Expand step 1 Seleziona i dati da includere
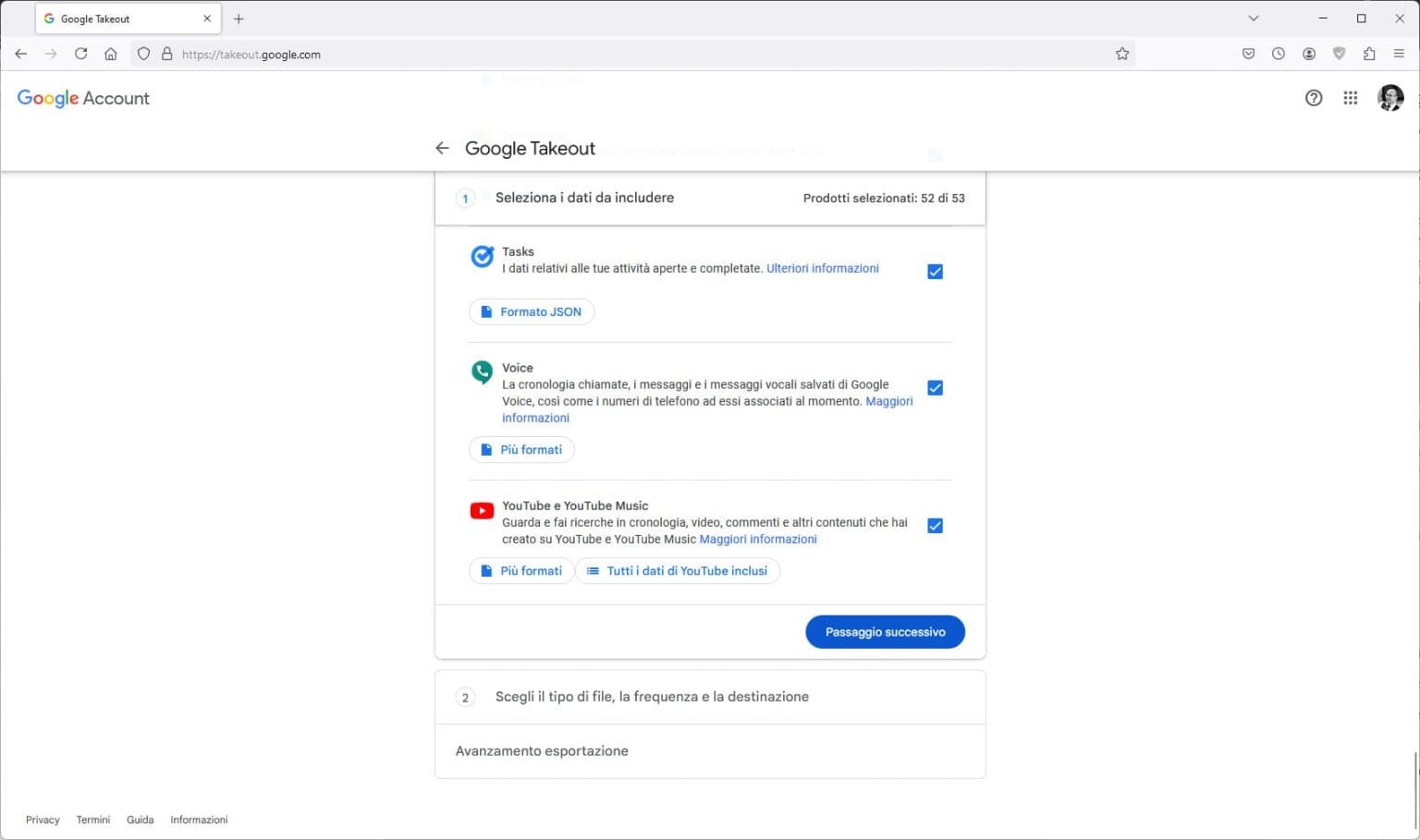The width and height of the screenshot is (1420, 840). pyautogui.click(x=710, y=198)
